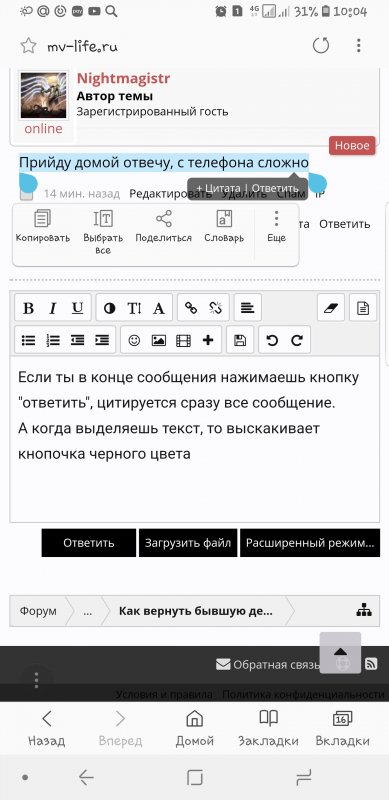This screenshot has height=800, width=389.
Task: Click Форум breadcrumb
Action: 38,611
